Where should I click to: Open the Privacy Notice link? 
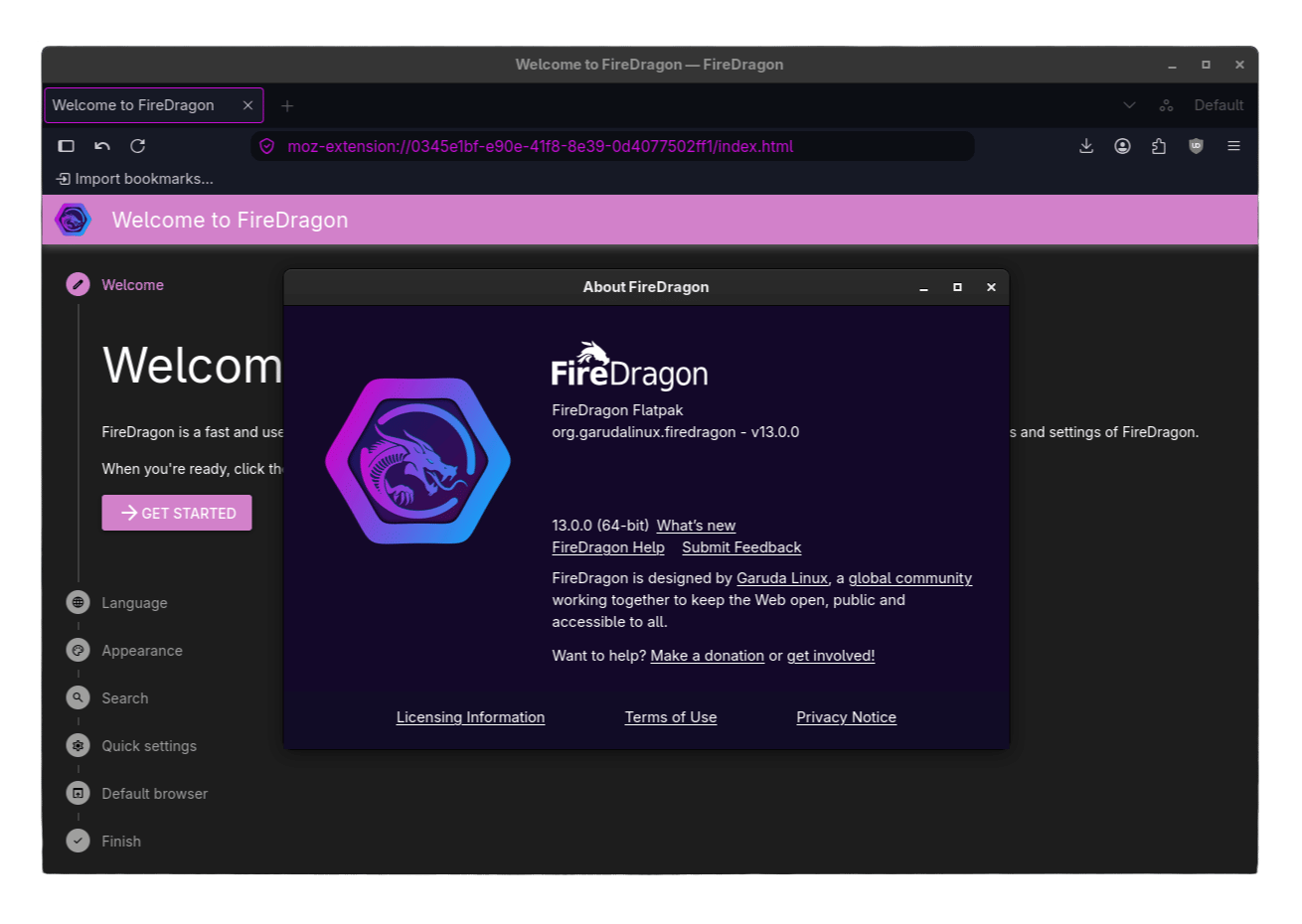pyautogui.click(x=847, y=717)
